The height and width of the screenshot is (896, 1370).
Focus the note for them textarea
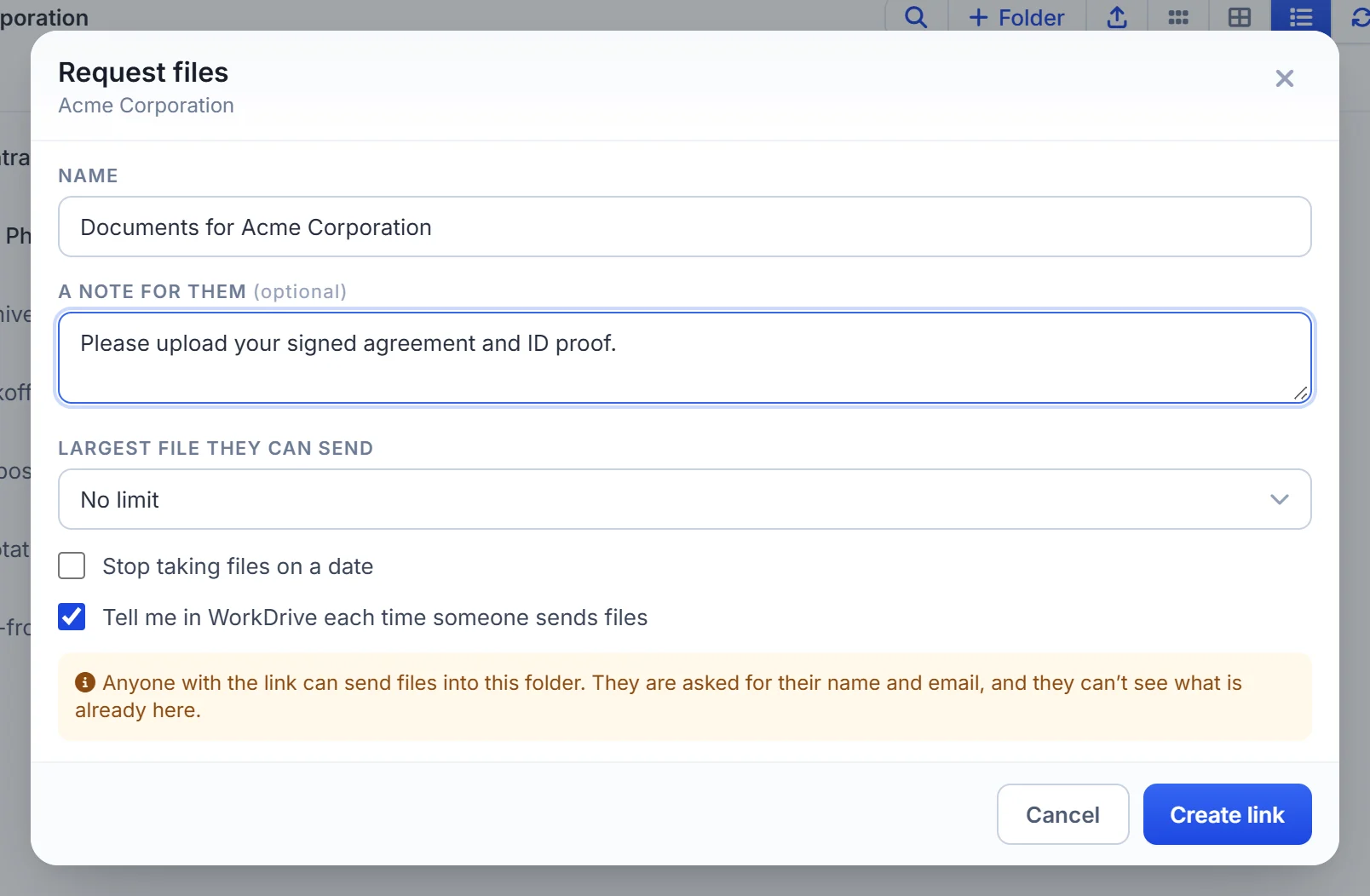(685, 358)
